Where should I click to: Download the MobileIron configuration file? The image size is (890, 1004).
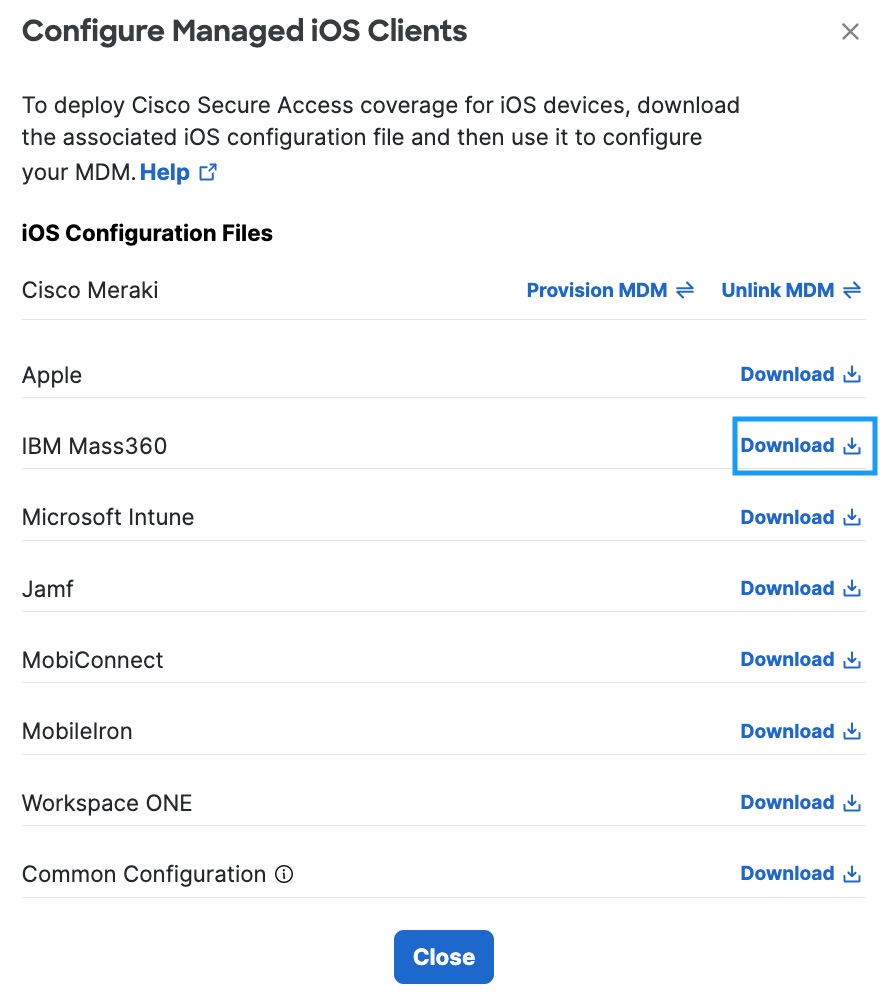[800, 731]
